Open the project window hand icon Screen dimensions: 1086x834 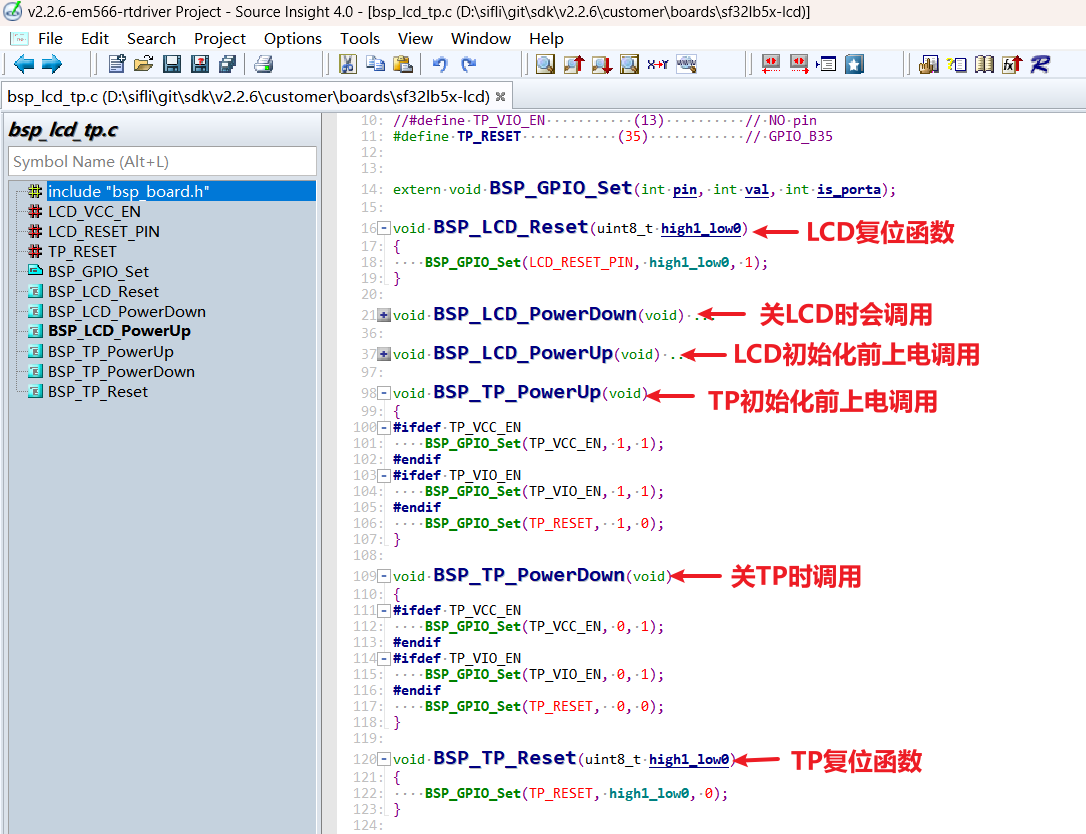pos(928,64)
